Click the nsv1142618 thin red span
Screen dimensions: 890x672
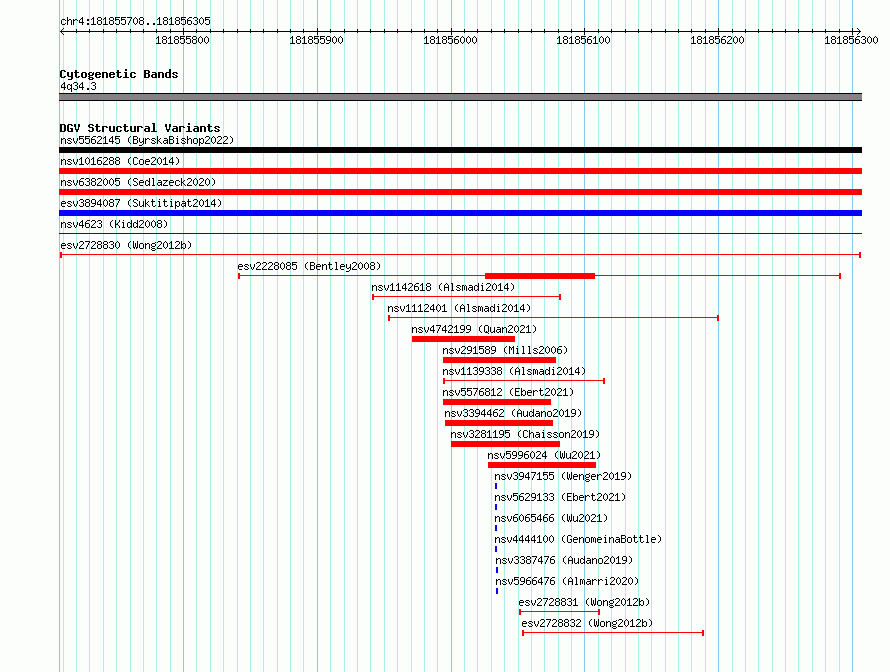[467, 297]
